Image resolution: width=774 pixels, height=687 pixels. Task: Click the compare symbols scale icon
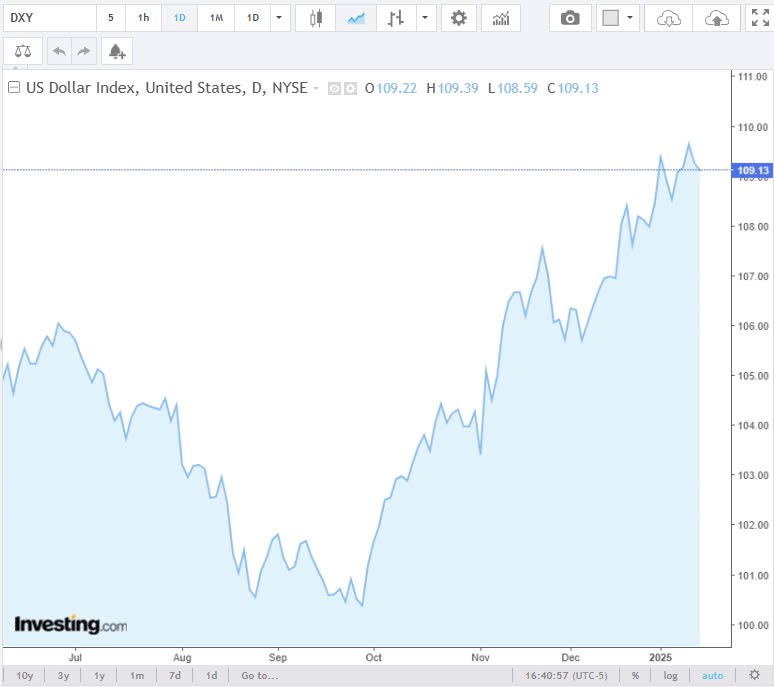(x=23, y=51)
